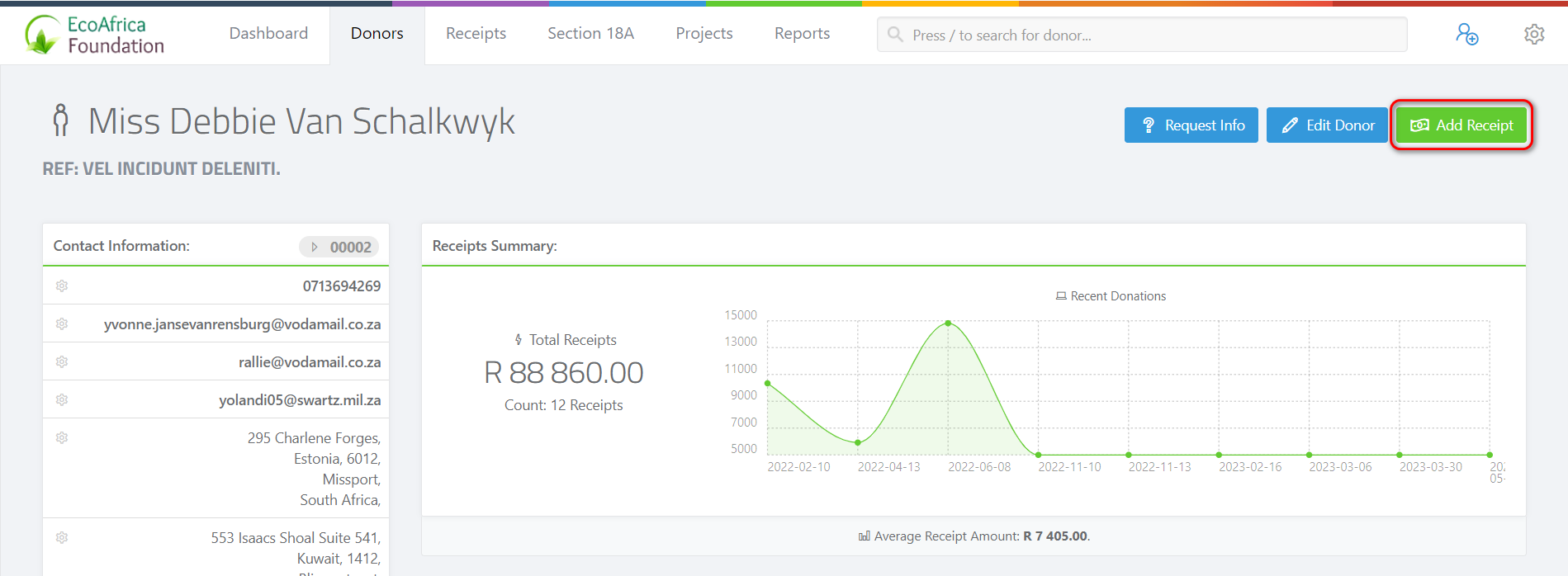1568x576 pixels.
Task: Go to Section 18A tab
Action: [590, 34]
